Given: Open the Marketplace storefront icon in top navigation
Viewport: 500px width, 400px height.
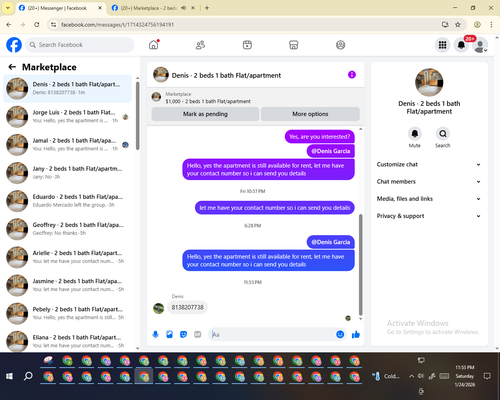Looking at the screenshot, I should pyautogui.click(x=294, y=45).
